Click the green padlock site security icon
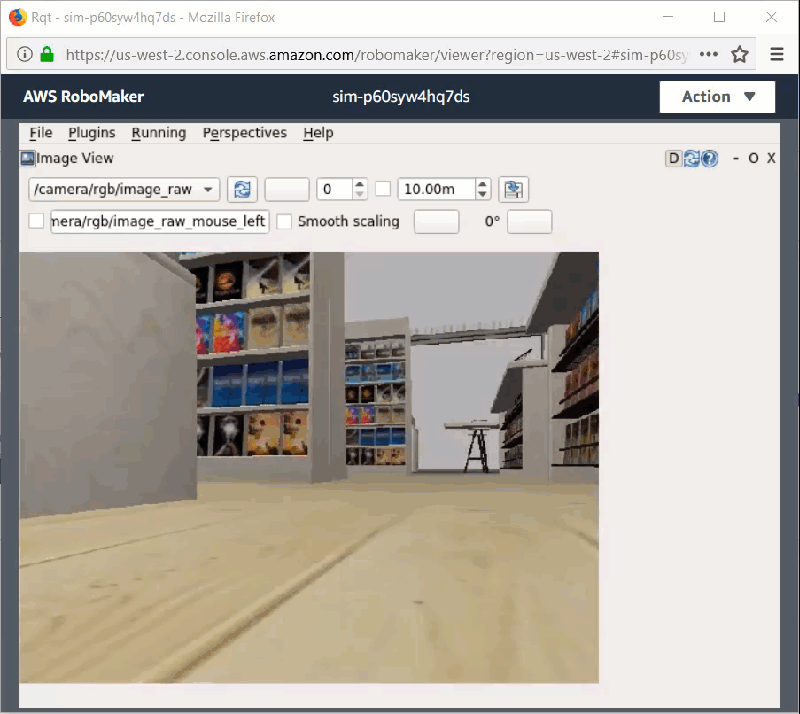Screen dimensions: 800x714 click(47, 54)
